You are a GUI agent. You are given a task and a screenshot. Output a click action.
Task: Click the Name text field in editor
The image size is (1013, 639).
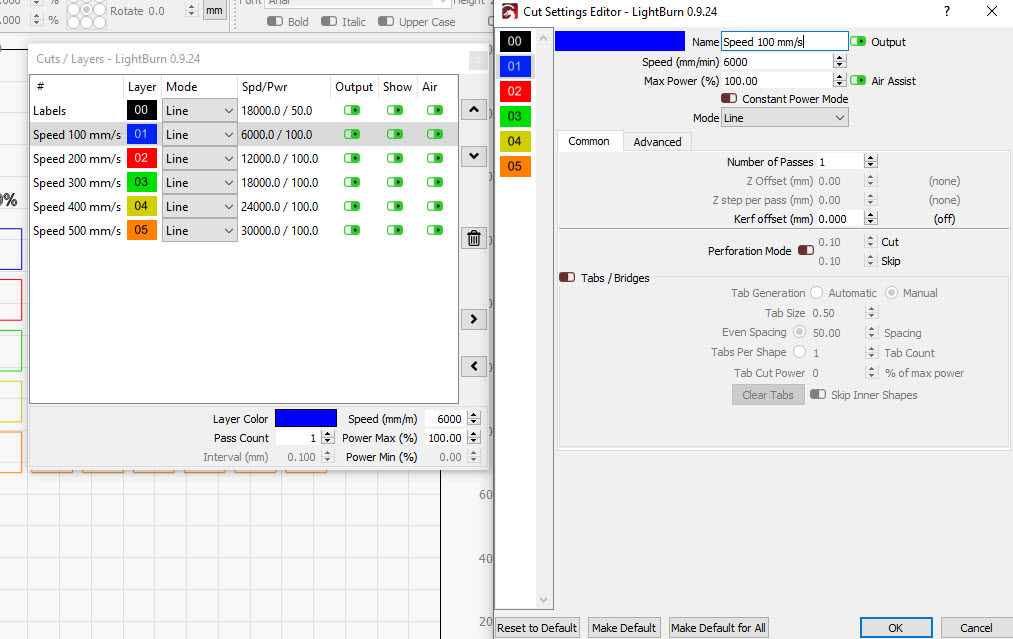(x=783, y=42)
